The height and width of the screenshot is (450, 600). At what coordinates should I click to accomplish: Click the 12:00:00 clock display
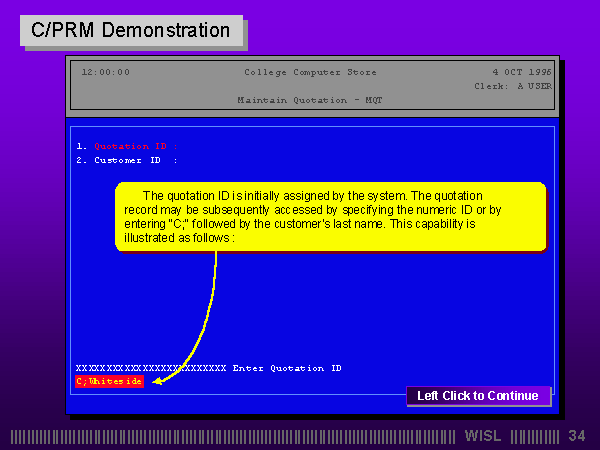105,72
